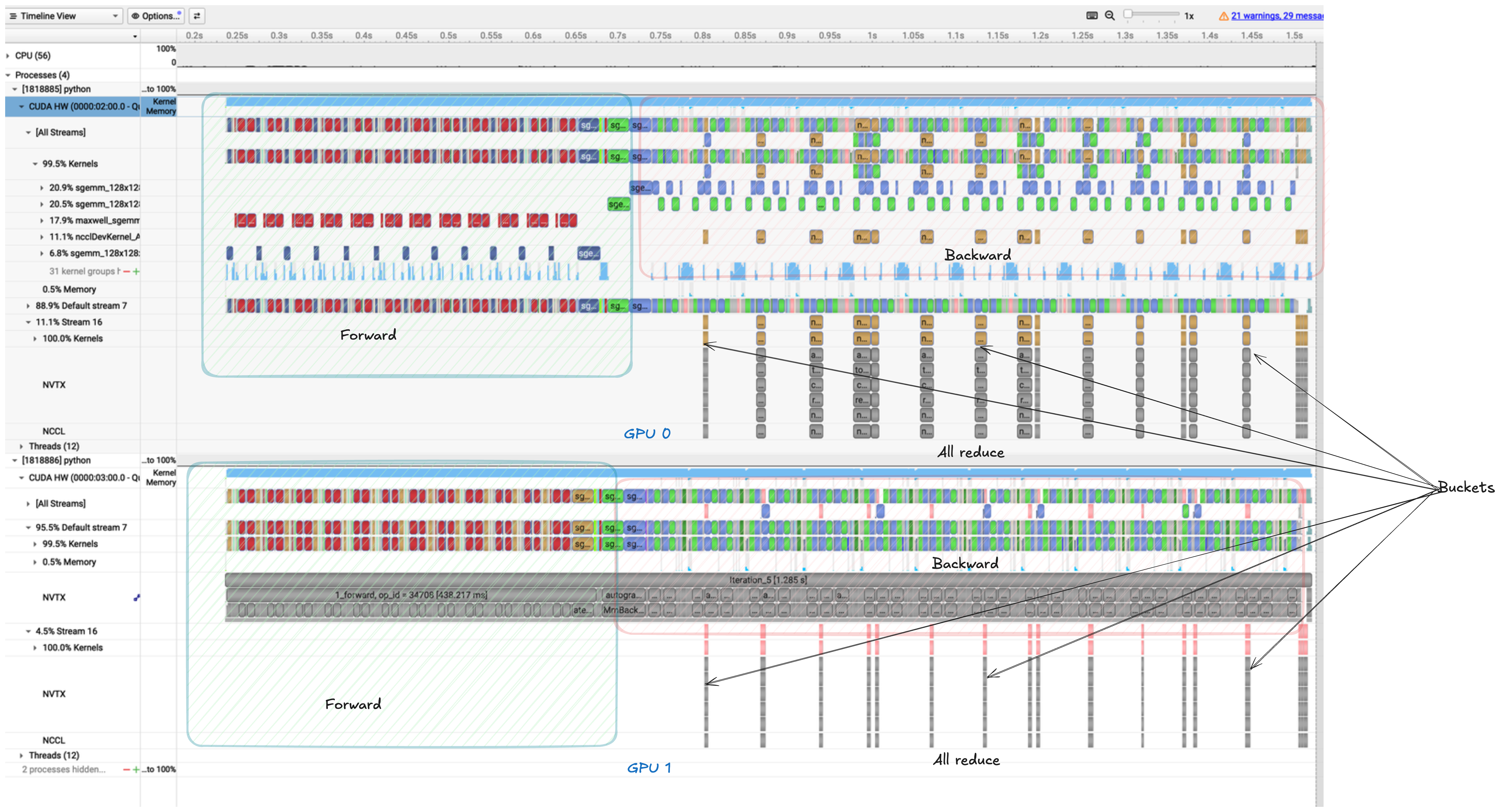Click the zoom-out magnifier icon
1500x812 pixels.
point(1110,16)
